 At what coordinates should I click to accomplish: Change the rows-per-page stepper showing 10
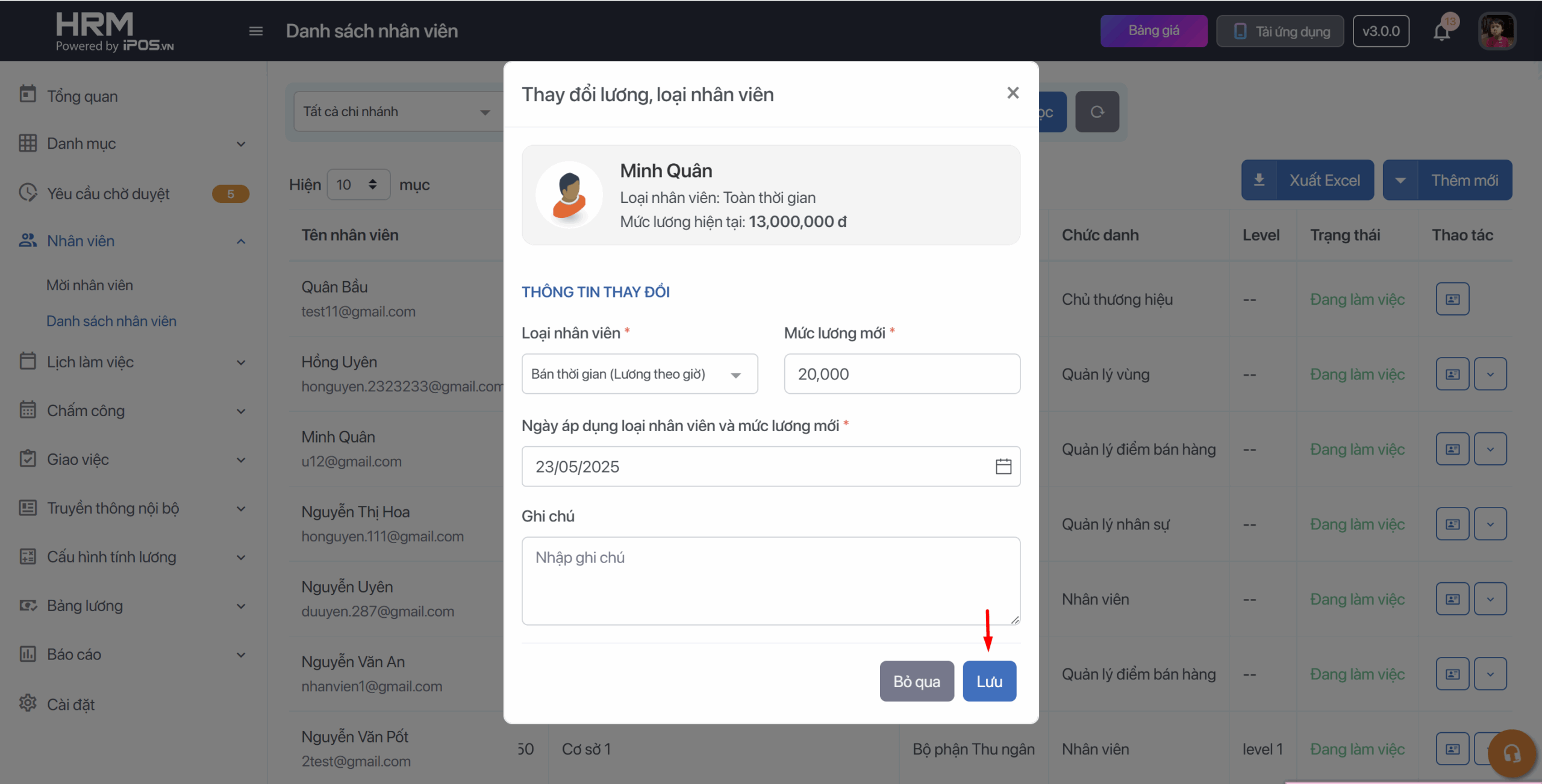(x=358, y=185)
